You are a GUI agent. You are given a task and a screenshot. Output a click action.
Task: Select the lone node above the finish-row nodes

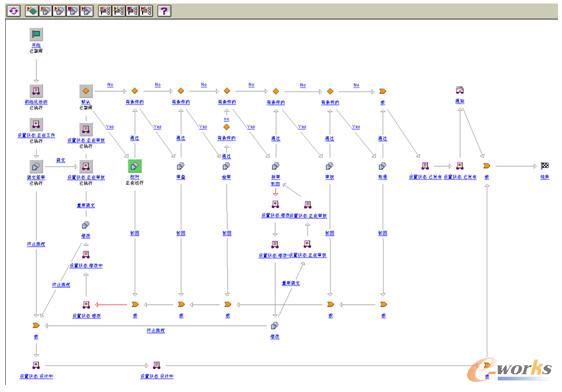[x=460, y=90]
